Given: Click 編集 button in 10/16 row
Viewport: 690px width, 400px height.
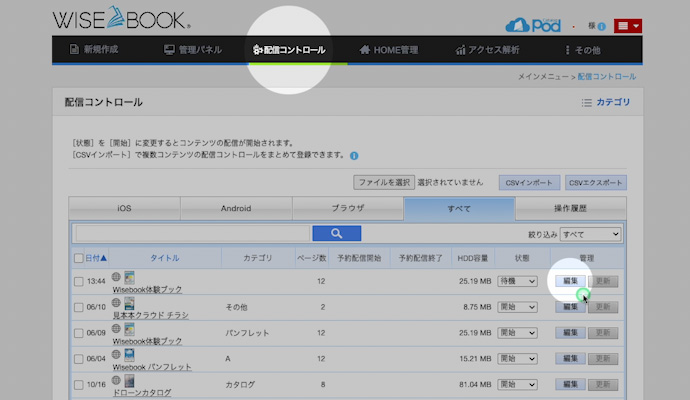Looking at the screenshot, I should [x=570, y=385].
